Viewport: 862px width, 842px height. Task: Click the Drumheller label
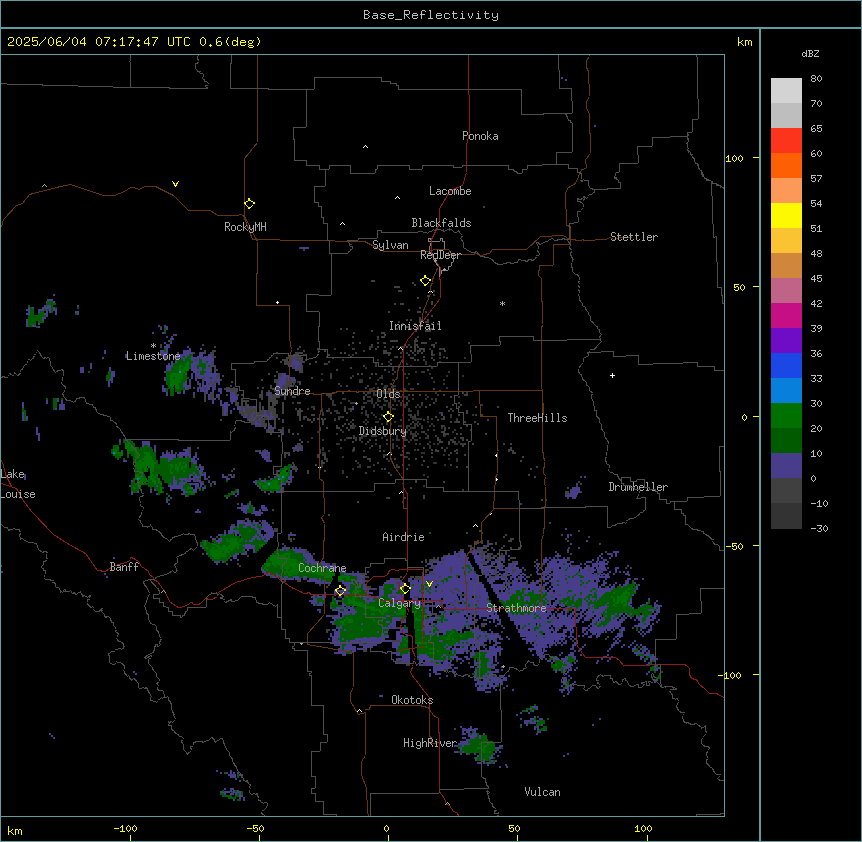pos(638,487)
